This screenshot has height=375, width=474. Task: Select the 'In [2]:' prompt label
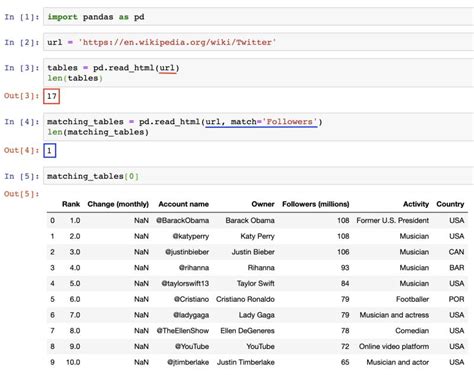click(22, 42)
